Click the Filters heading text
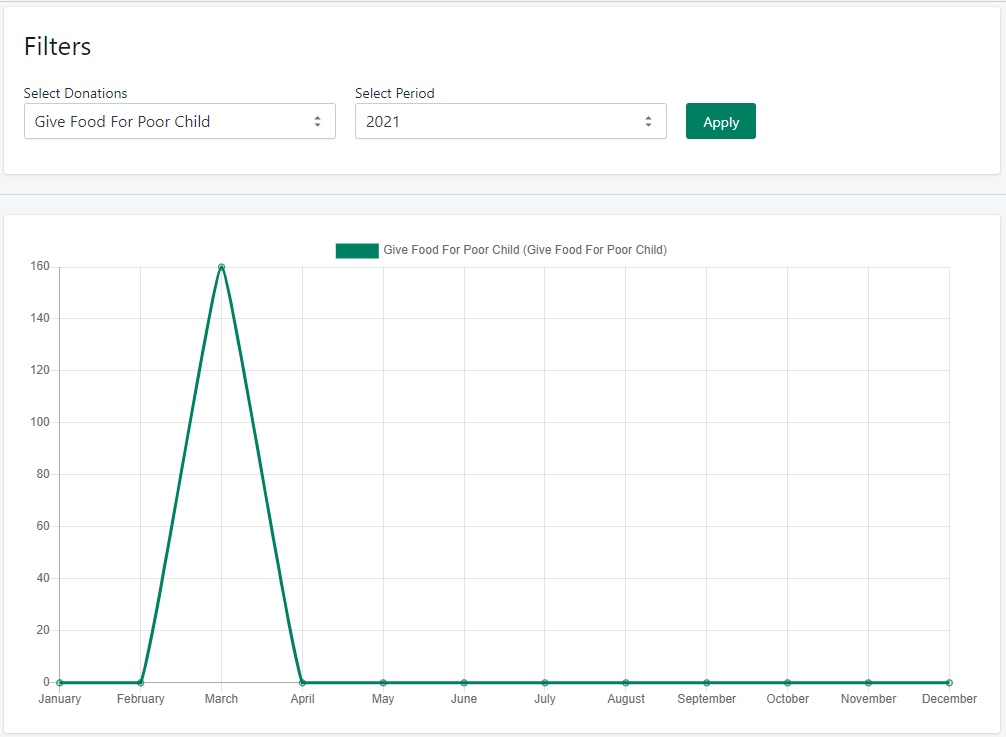The height and width of the screenshot is (737, 1006). click(57, 46)
